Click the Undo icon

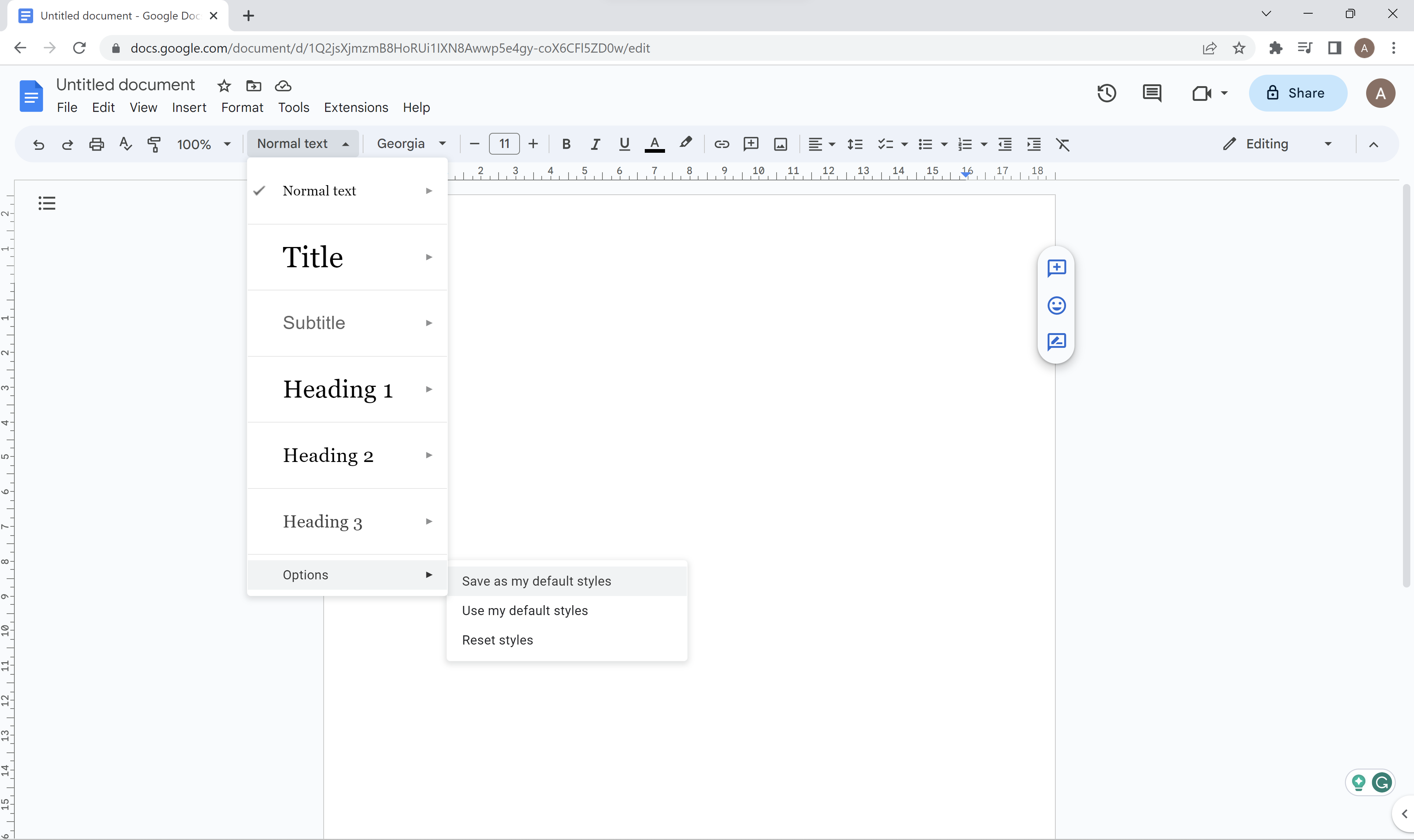tap(39, 144)
